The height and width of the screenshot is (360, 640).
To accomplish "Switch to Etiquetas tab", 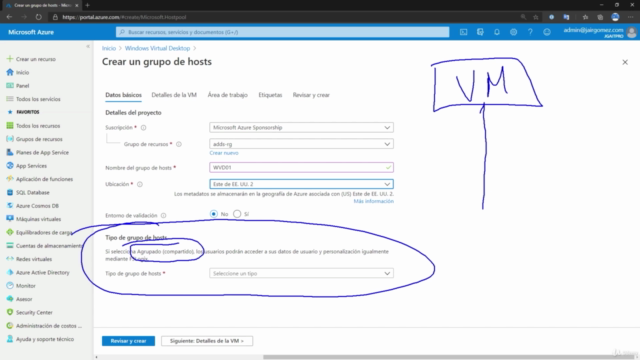I will [x=270, y=95].
